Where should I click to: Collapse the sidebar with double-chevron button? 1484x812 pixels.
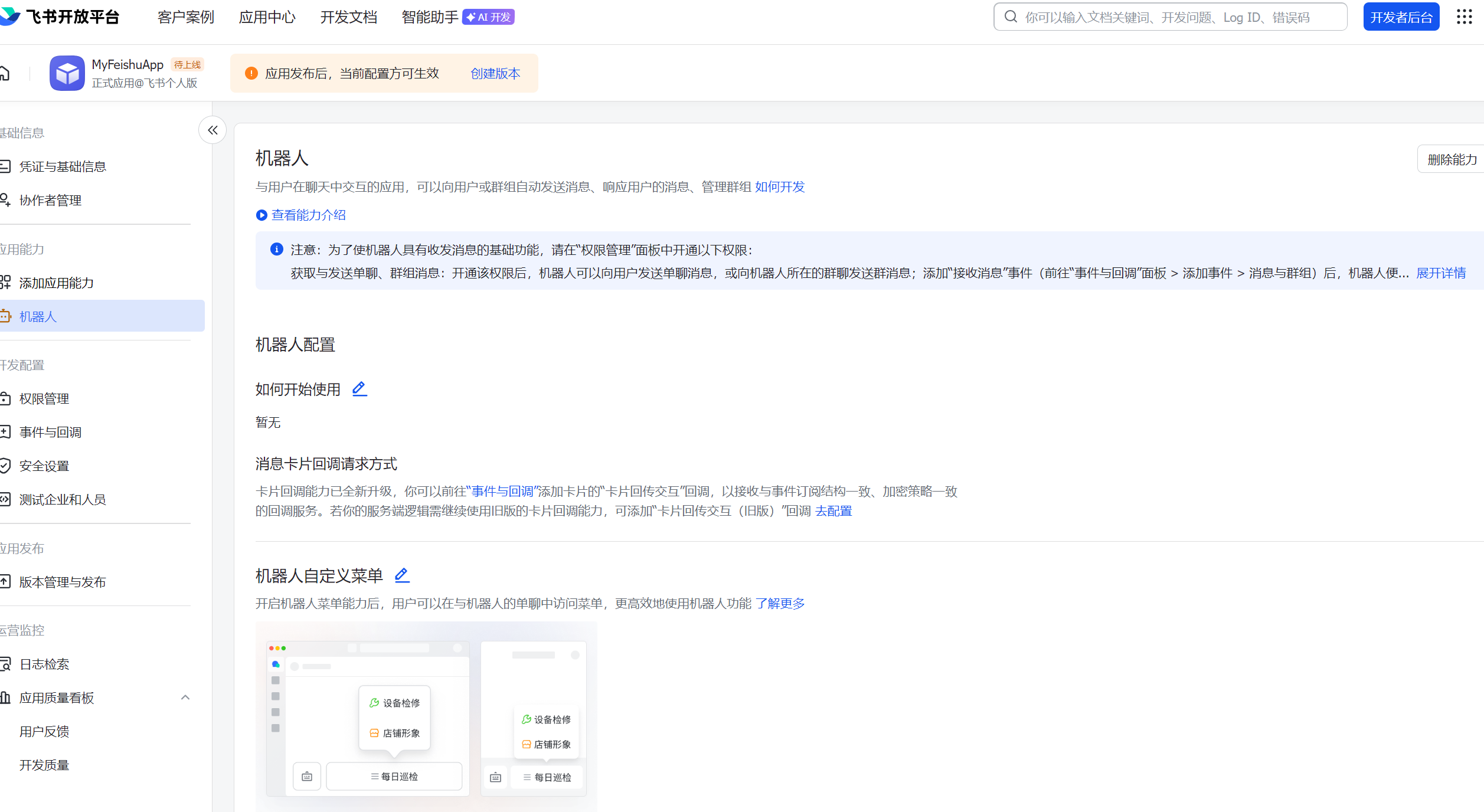(x=213, y=130)
